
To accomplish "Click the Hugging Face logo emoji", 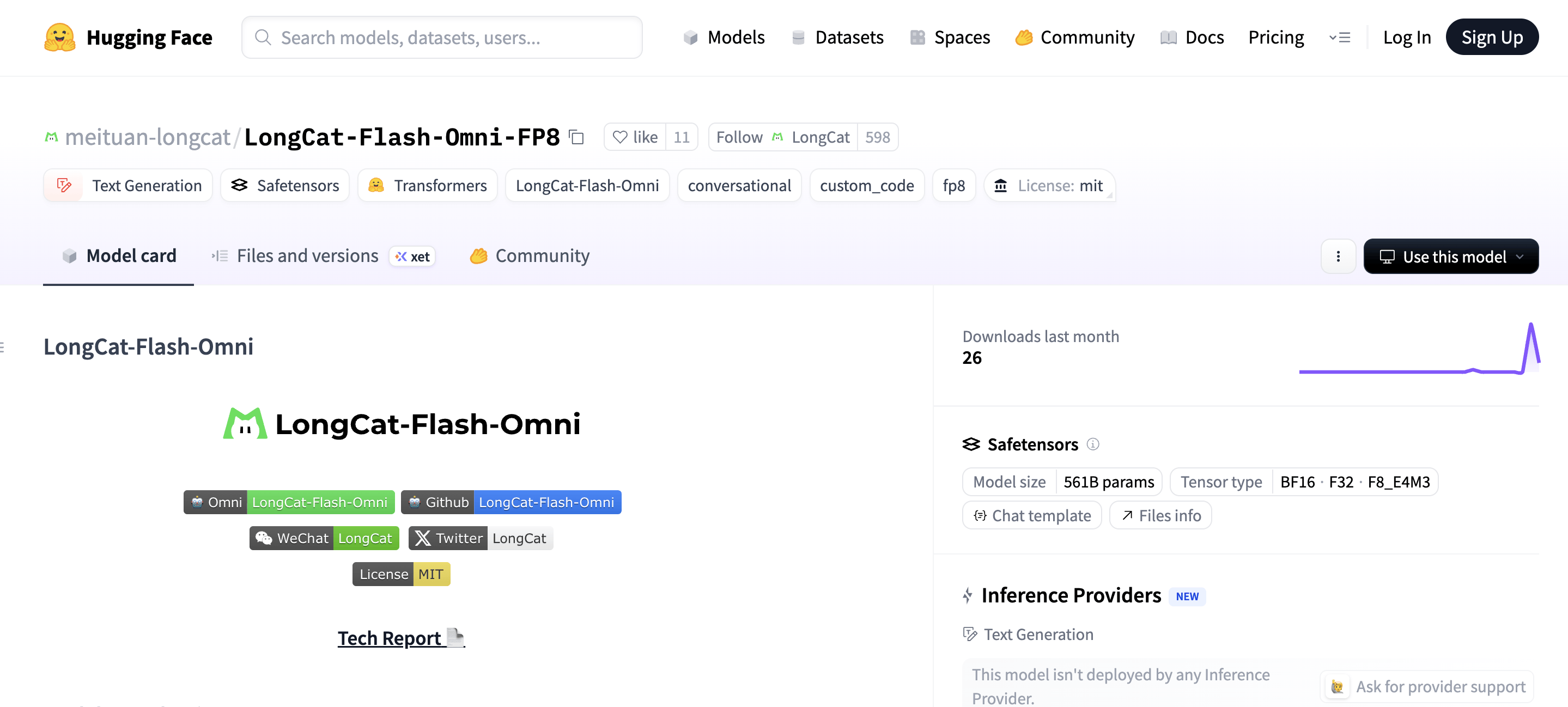I will 59,37.
